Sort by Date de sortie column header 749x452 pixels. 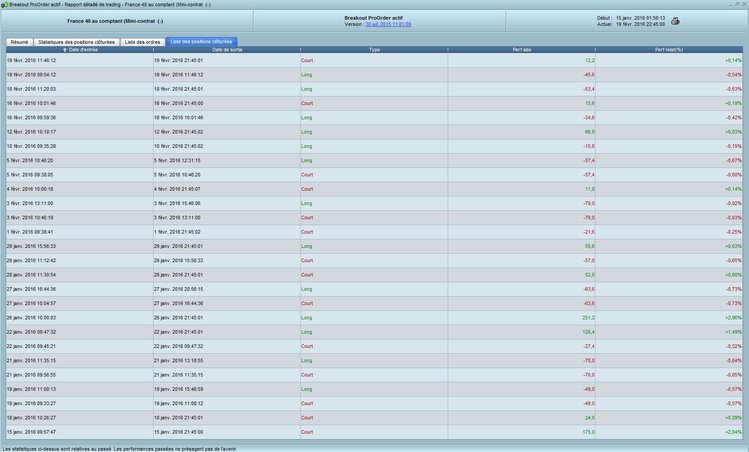click(x=226, y=49)
